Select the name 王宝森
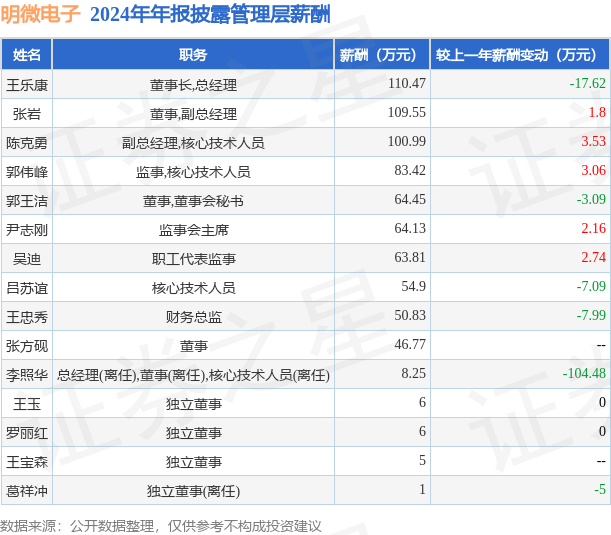This screenshot has height=535, width=611. click(x=26, y=462)
